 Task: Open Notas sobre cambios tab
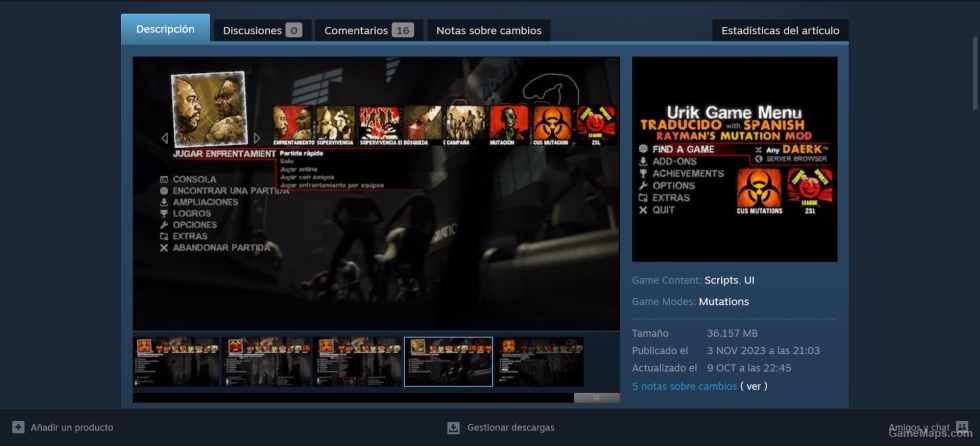489,30
